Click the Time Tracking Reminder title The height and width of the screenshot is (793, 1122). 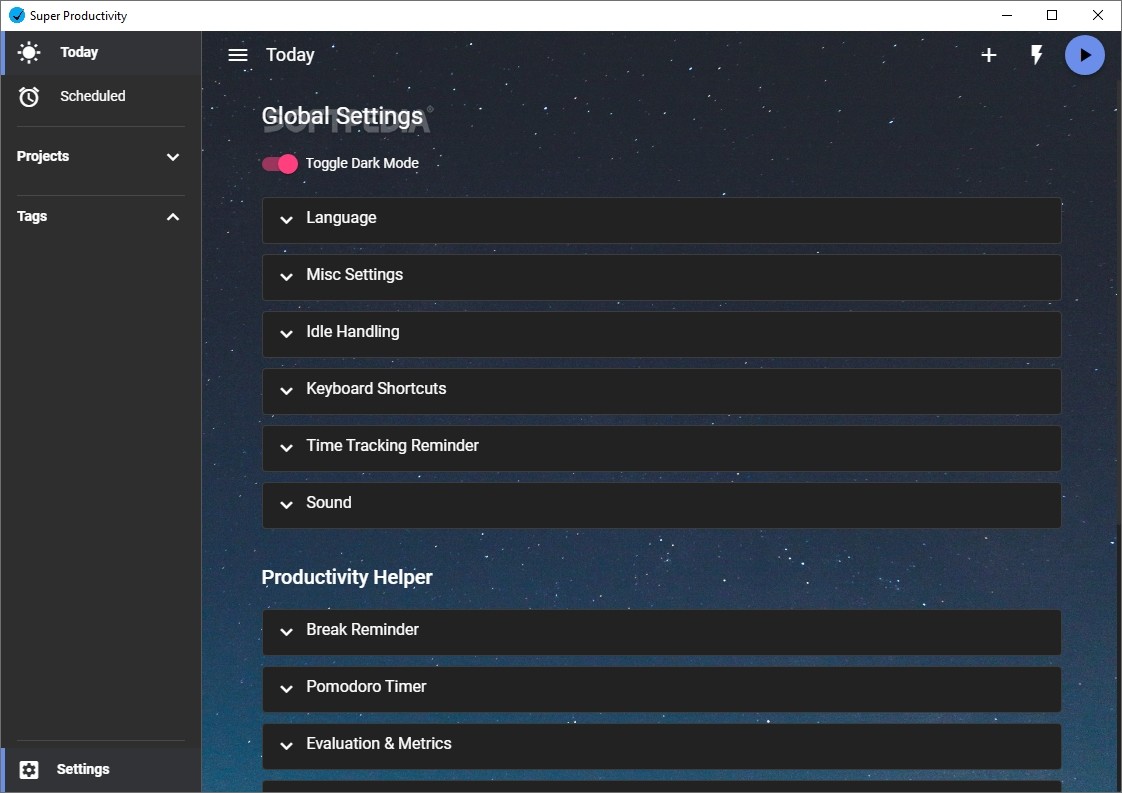393,446
